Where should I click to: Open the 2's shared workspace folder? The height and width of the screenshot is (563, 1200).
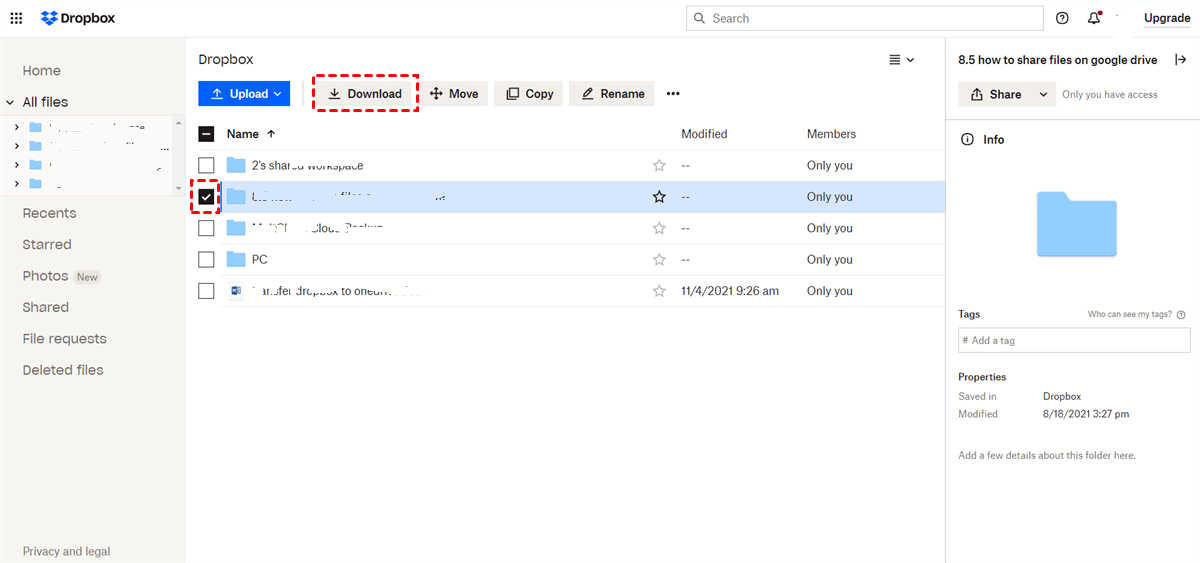pyautogui.click(x=307, y=166)
